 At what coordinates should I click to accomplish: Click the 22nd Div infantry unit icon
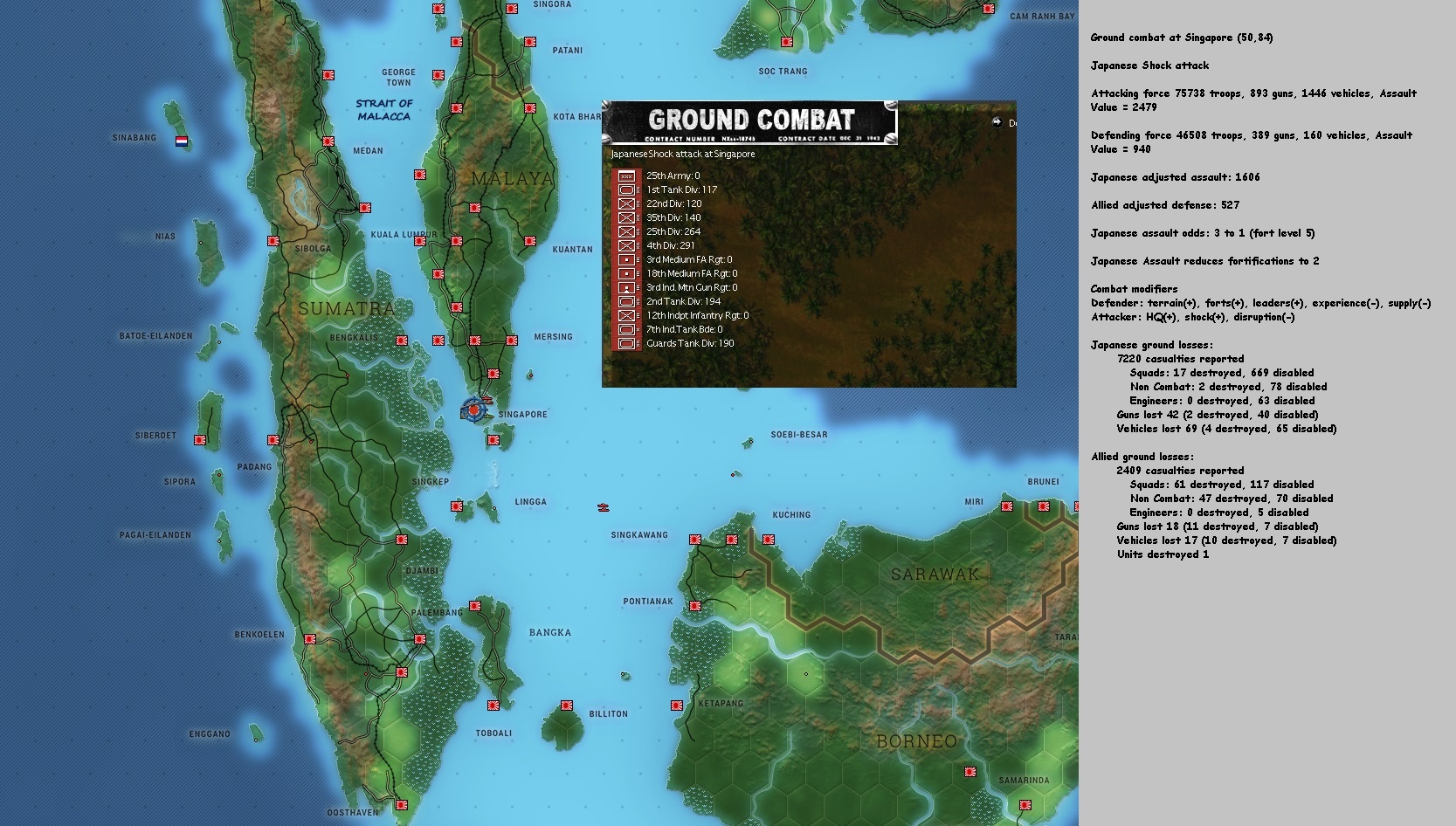click(625, 203)
